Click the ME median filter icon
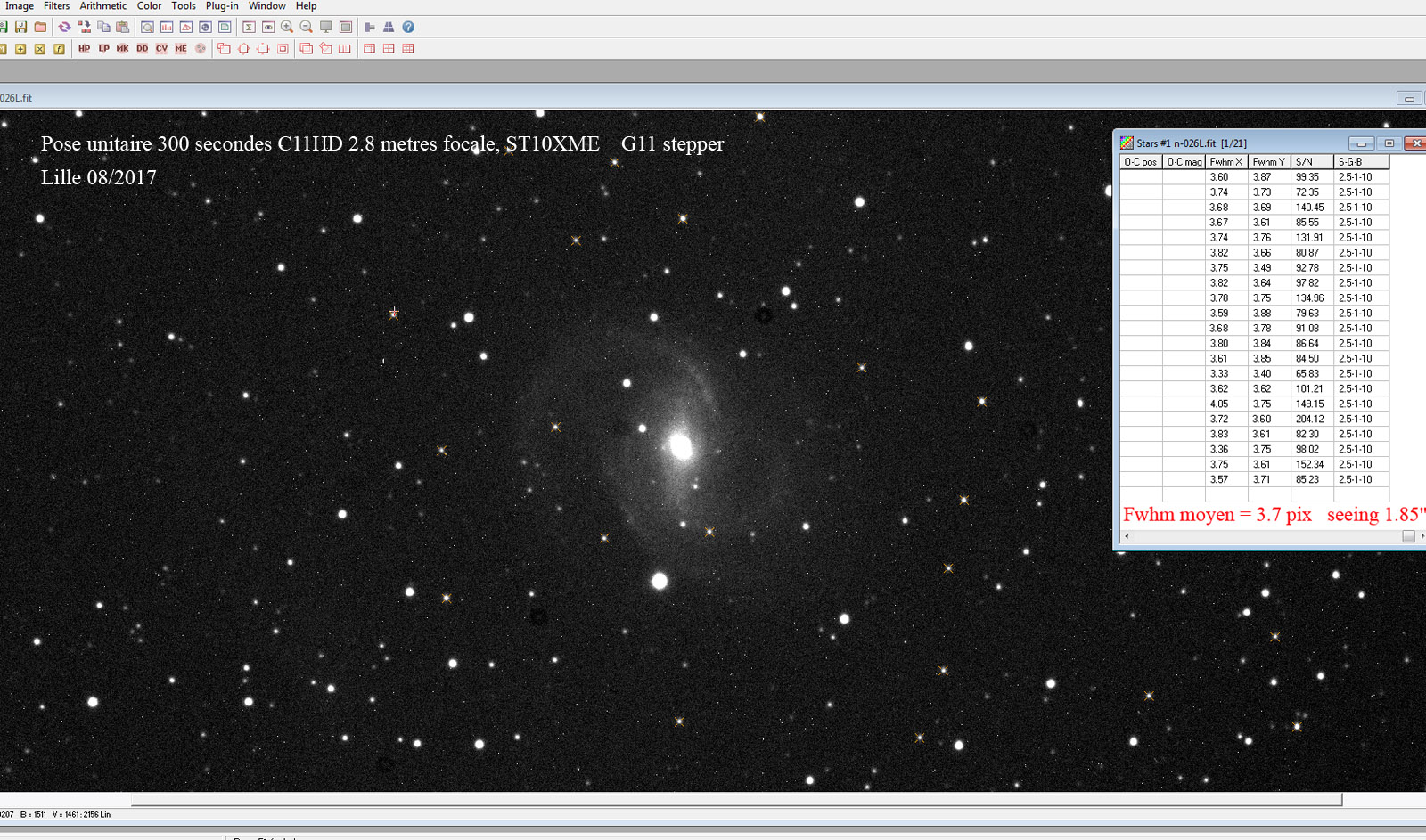 pyautogui.click(x=181, y=49)
